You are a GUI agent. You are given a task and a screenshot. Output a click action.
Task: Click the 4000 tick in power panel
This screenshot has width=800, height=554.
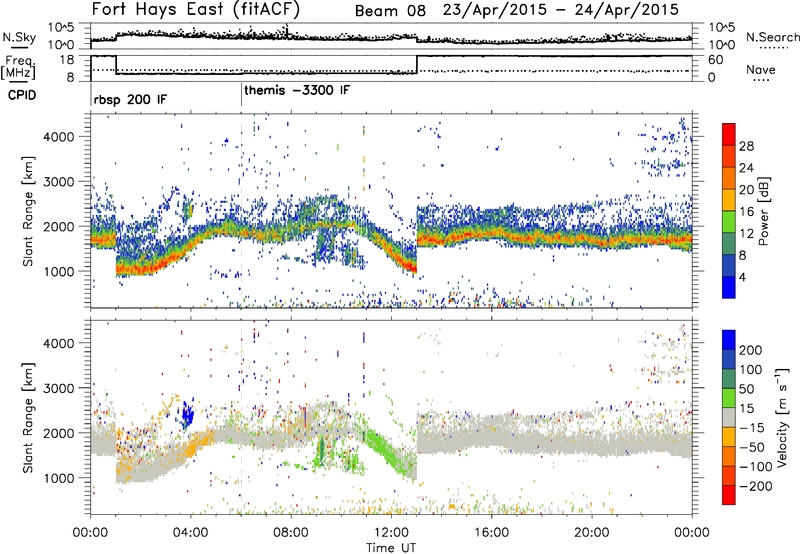tap(58, 137)
